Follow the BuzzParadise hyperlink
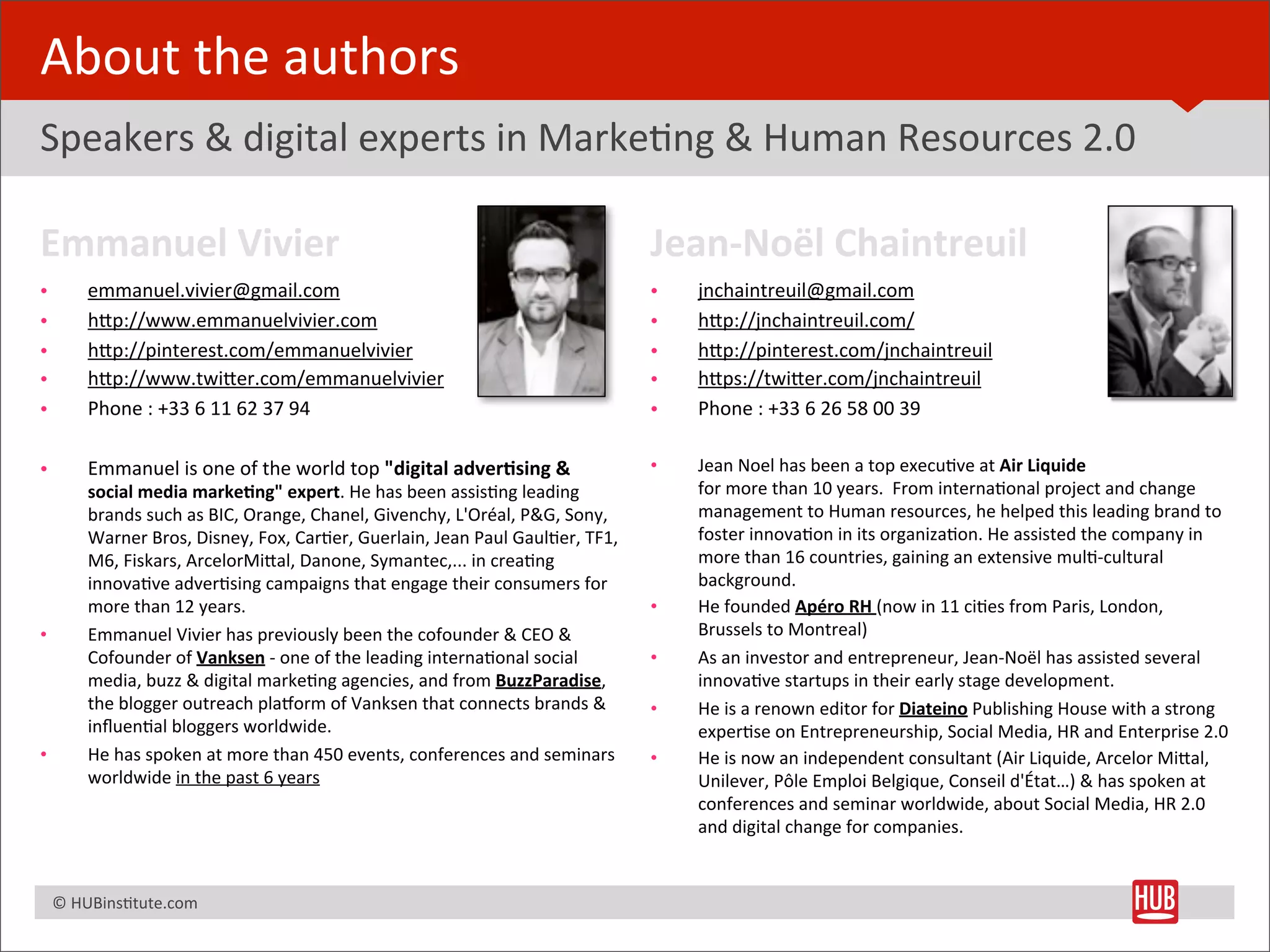The height and width of the screenshot is (952, 1270). (x=548, y=681)
